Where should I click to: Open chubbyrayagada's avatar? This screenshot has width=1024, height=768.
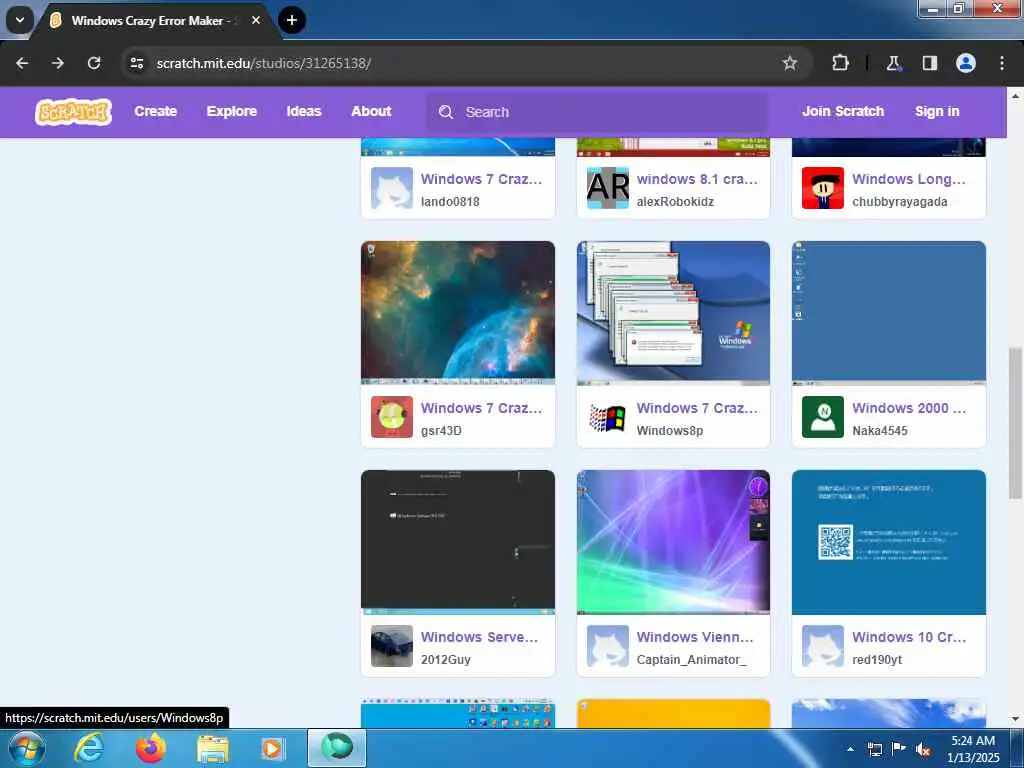click(x=823, y=188)
